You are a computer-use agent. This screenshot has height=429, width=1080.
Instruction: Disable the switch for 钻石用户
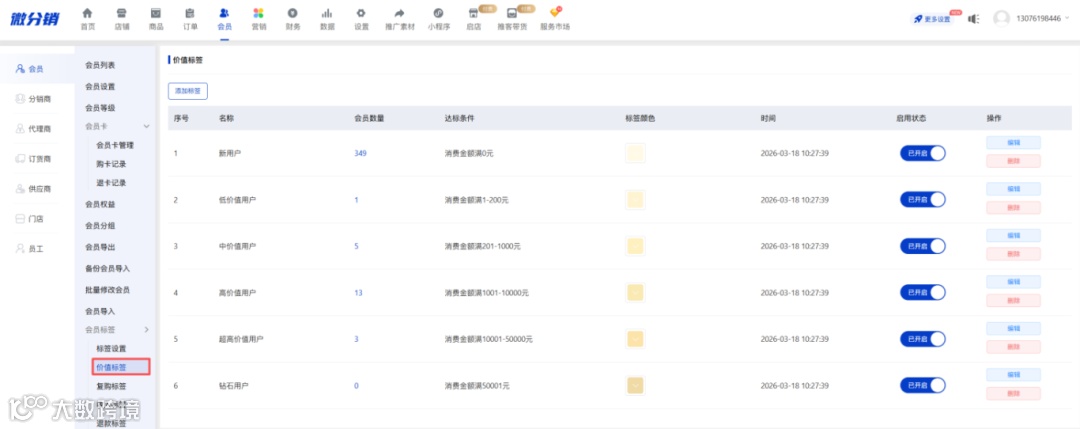click(x=922, y=385)
